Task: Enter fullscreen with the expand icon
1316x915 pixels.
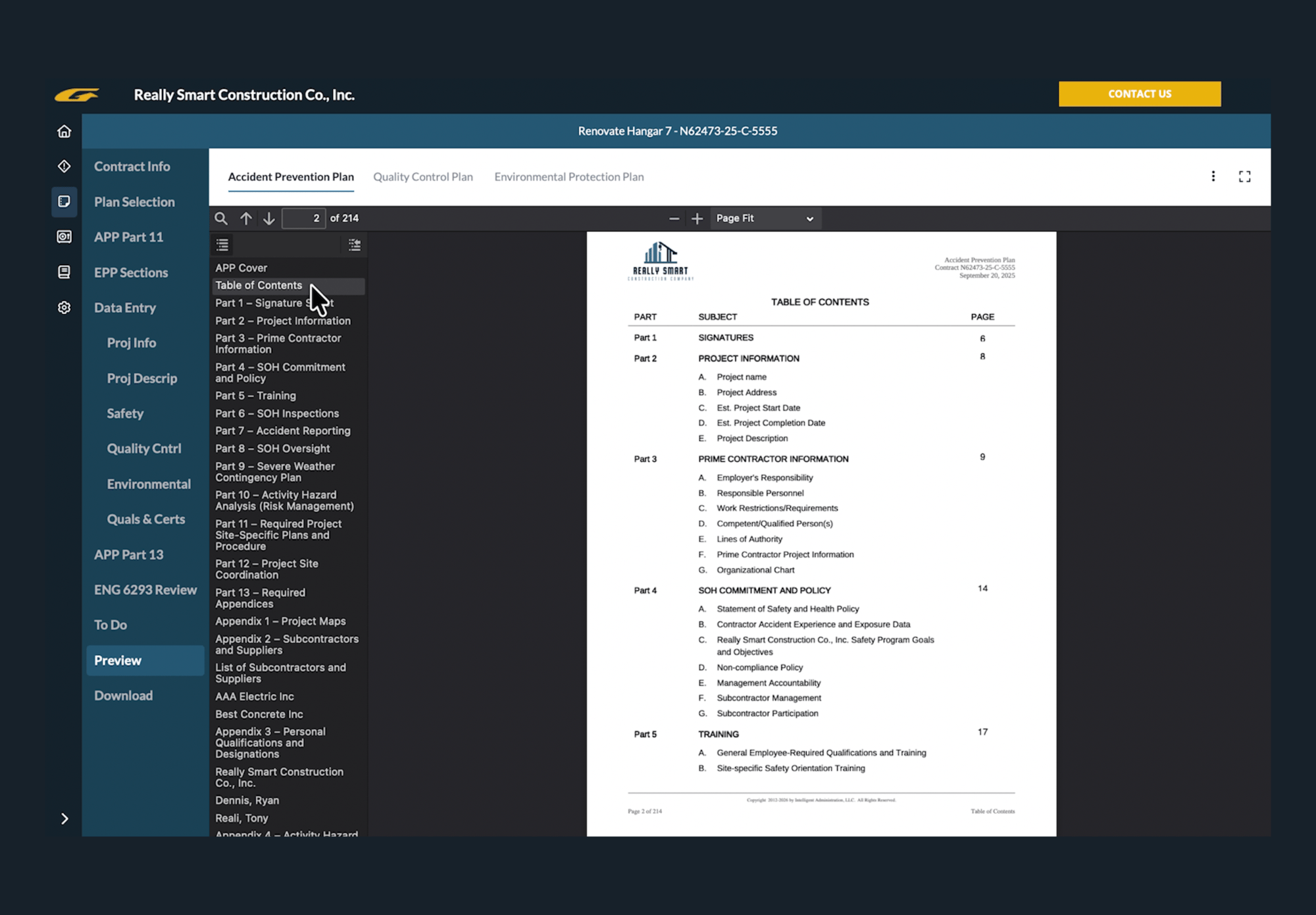Action: [x=1244, y=176]
